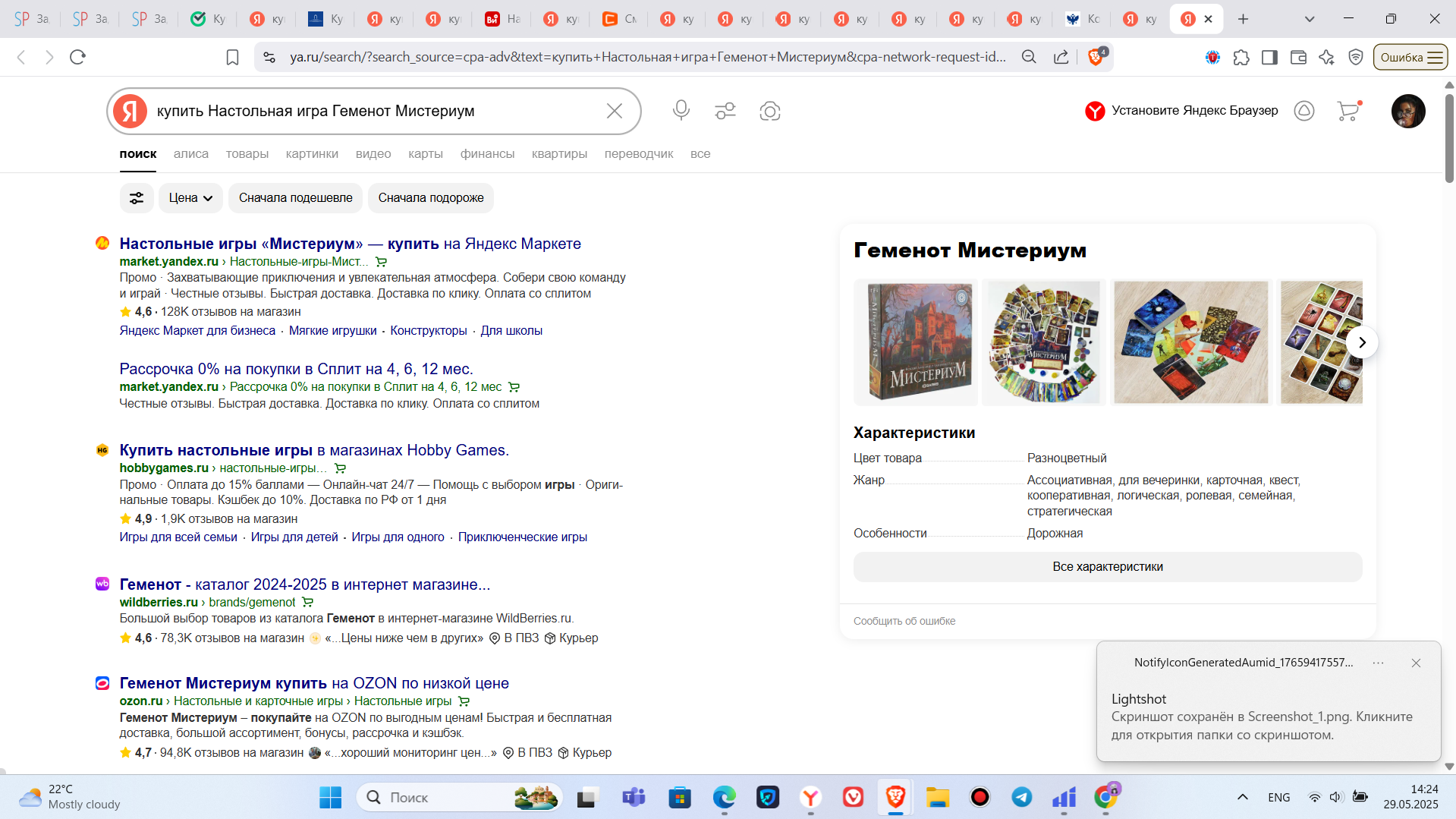Click the voice search microphone icon
The image size is (1456, 819).
click(x=681, y=111)
